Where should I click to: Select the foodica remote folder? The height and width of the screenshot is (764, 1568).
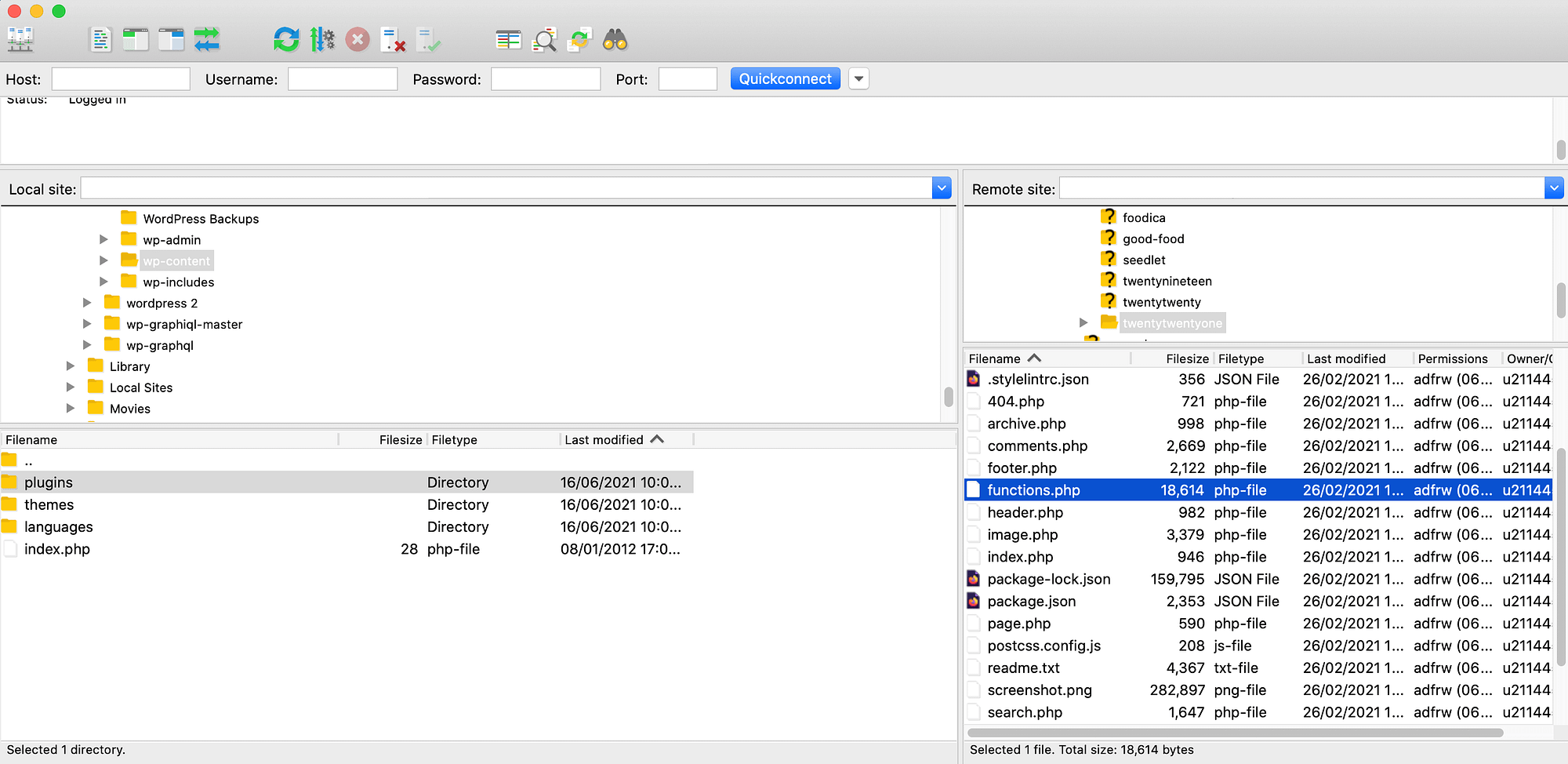click(x=1144, y=218)
